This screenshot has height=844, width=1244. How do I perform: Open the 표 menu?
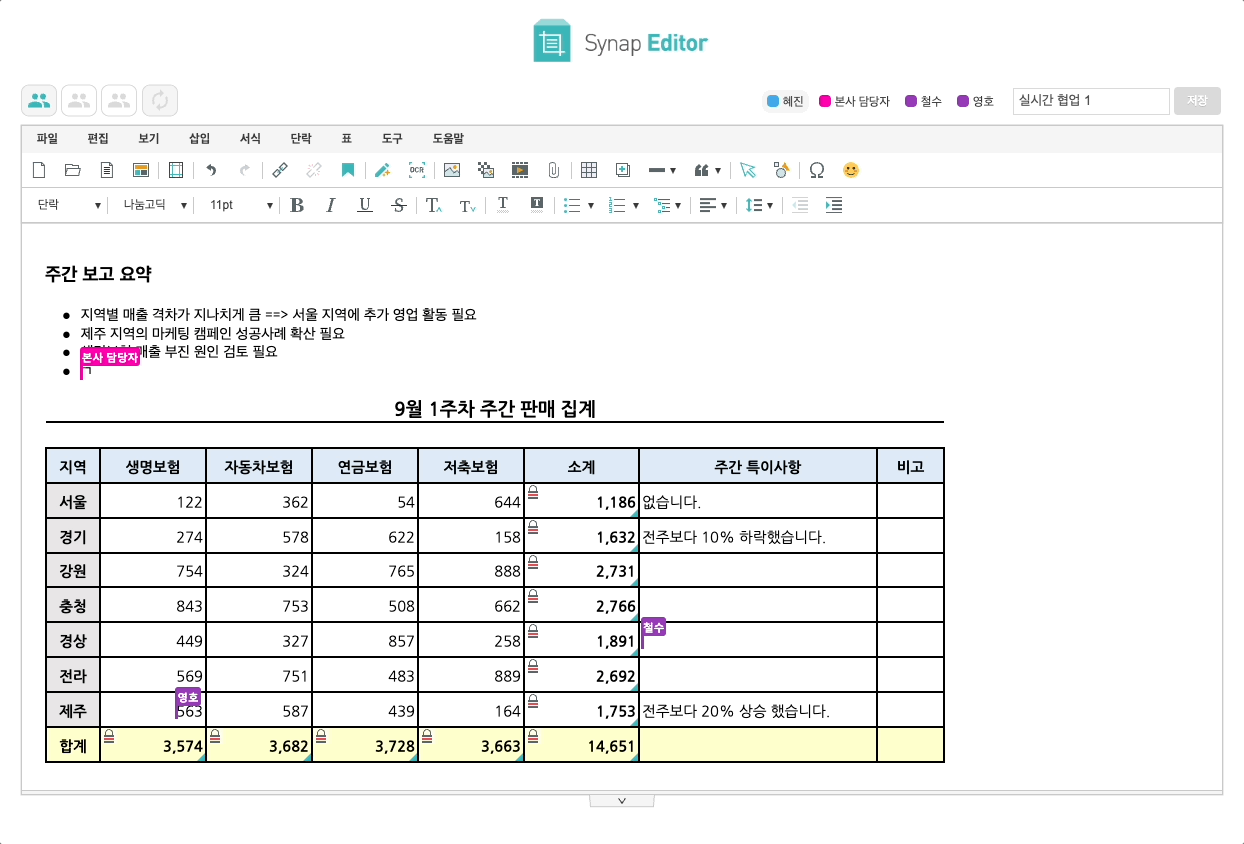point(346,138)
